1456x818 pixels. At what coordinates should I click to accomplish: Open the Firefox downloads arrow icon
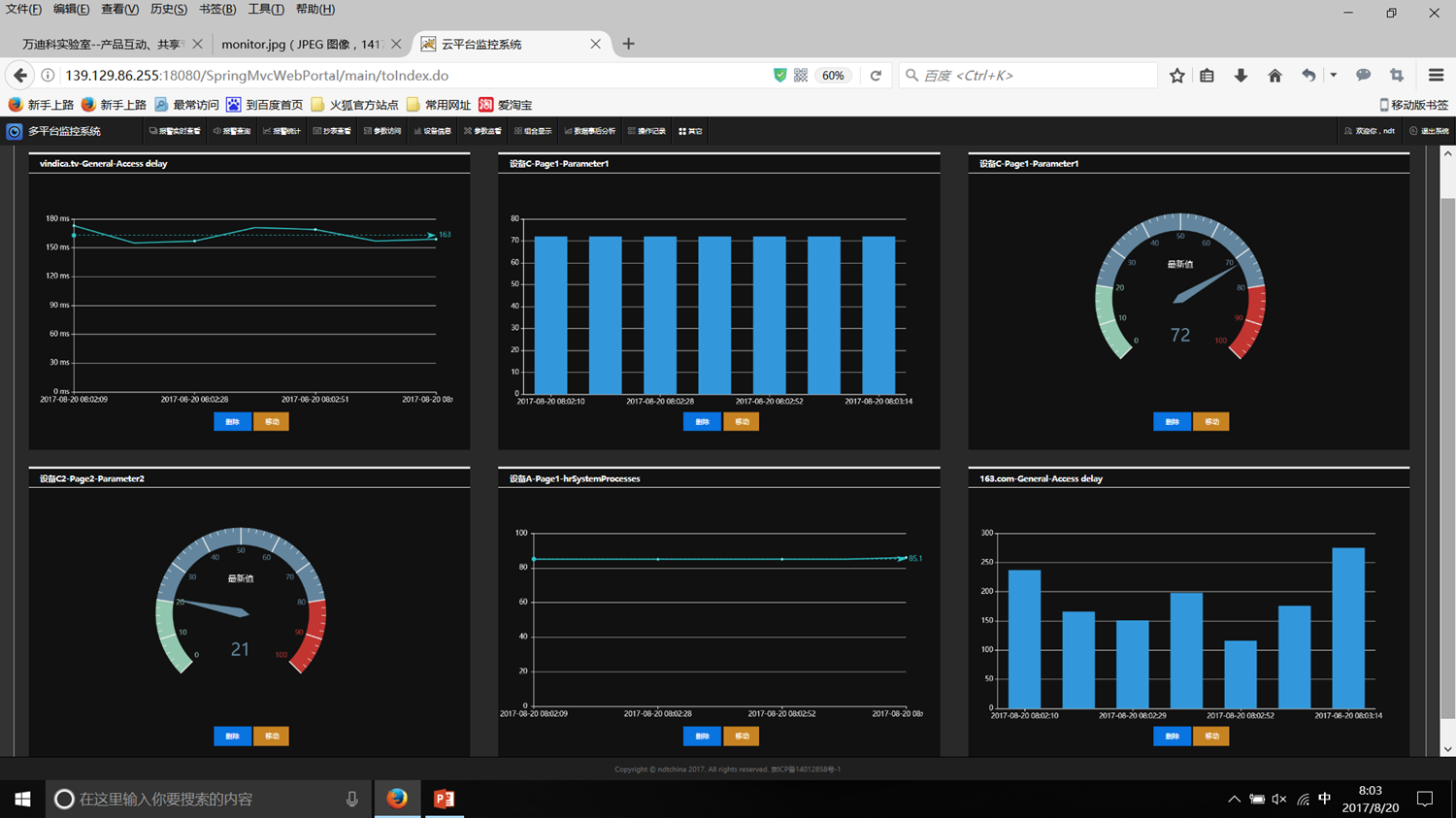tap(1241, 76)
